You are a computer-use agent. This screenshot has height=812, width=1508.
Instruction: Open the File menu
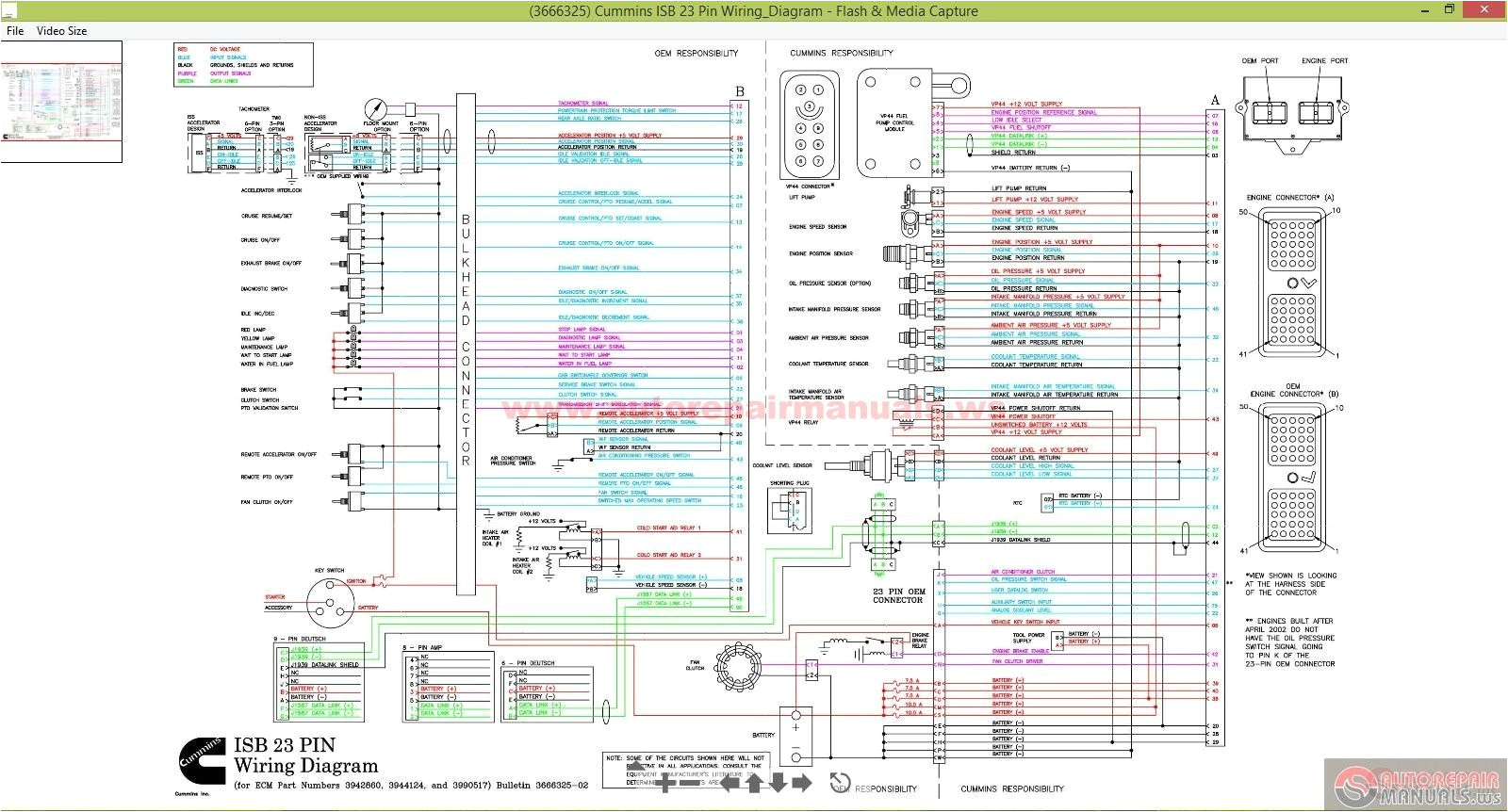(15, 31)
